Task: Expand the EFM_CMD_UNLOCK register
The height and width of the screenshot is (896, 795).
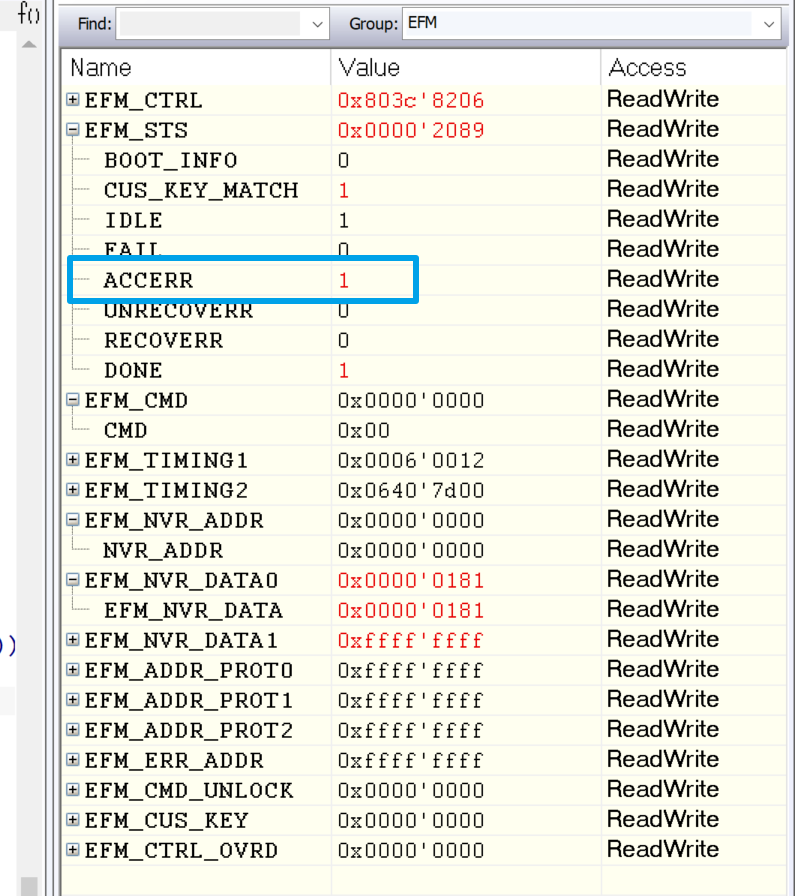Action: pos(73,790)
